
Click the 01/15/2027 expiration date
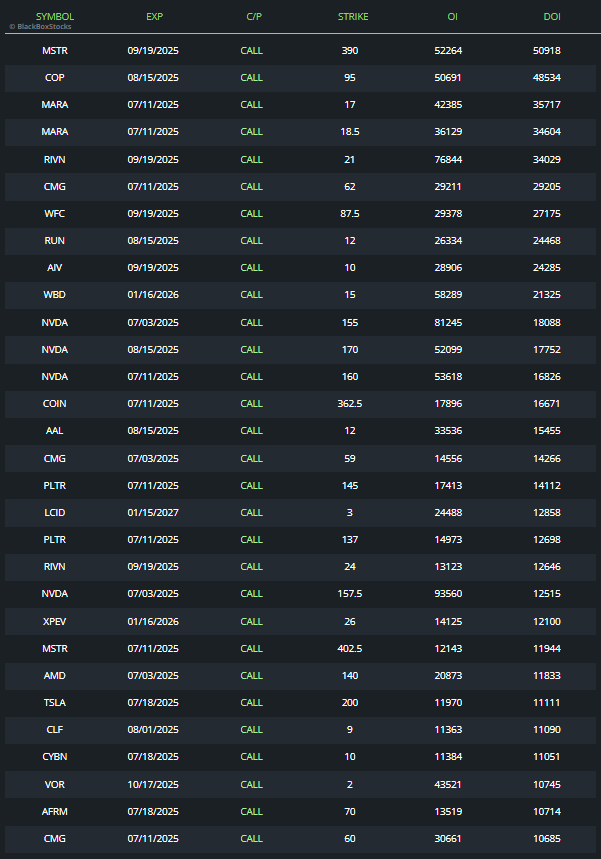click(x=153, y=512)
